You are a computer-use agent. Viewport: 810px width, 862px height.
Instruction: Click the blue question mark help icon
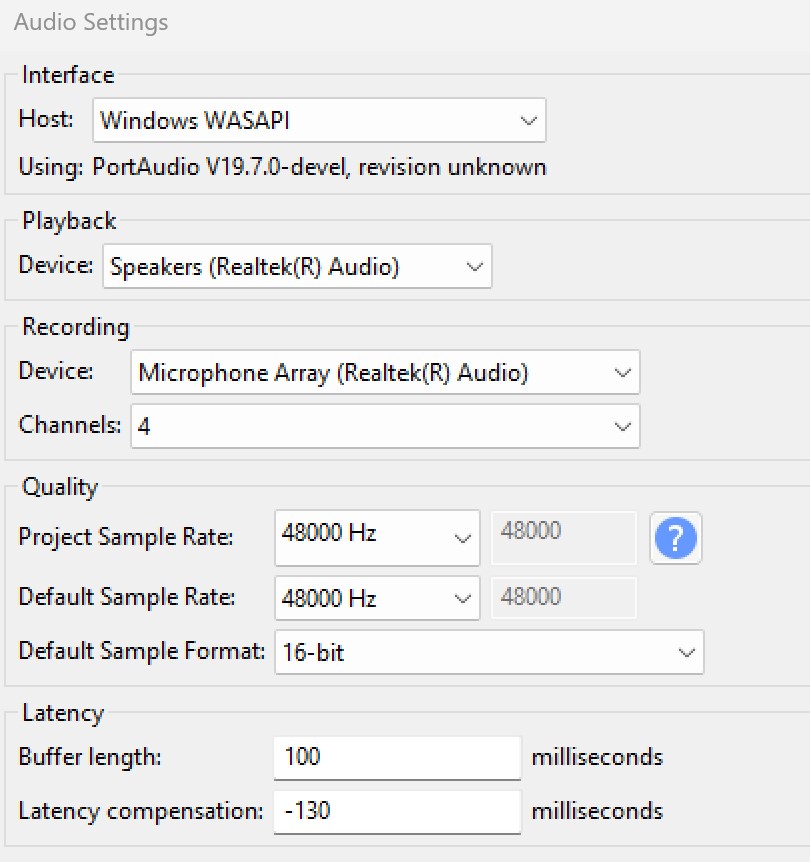click(x=676, y=539)
